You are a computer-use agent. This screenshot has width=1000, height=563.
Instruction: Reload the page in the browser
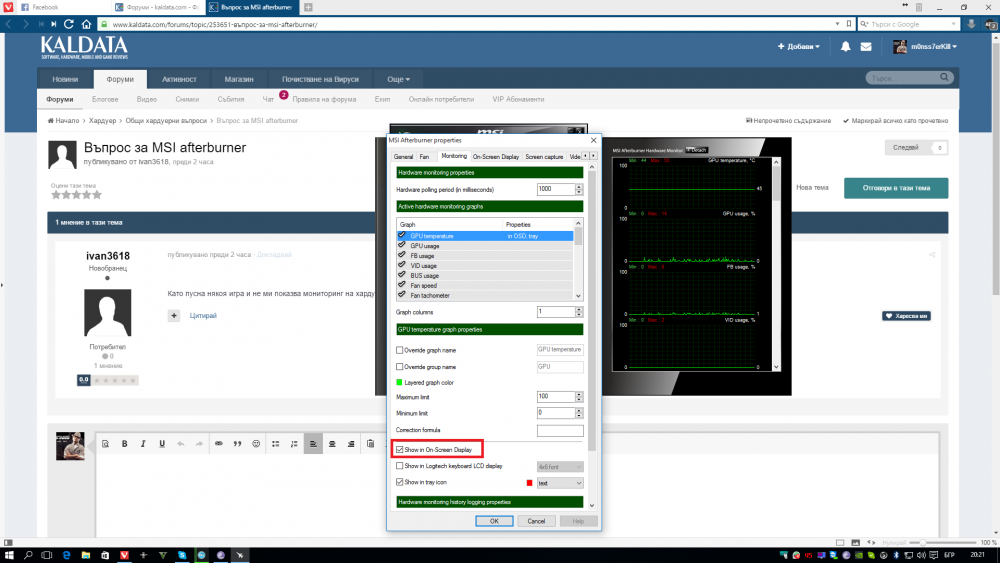pyautogui.click(x=69, y=24)
